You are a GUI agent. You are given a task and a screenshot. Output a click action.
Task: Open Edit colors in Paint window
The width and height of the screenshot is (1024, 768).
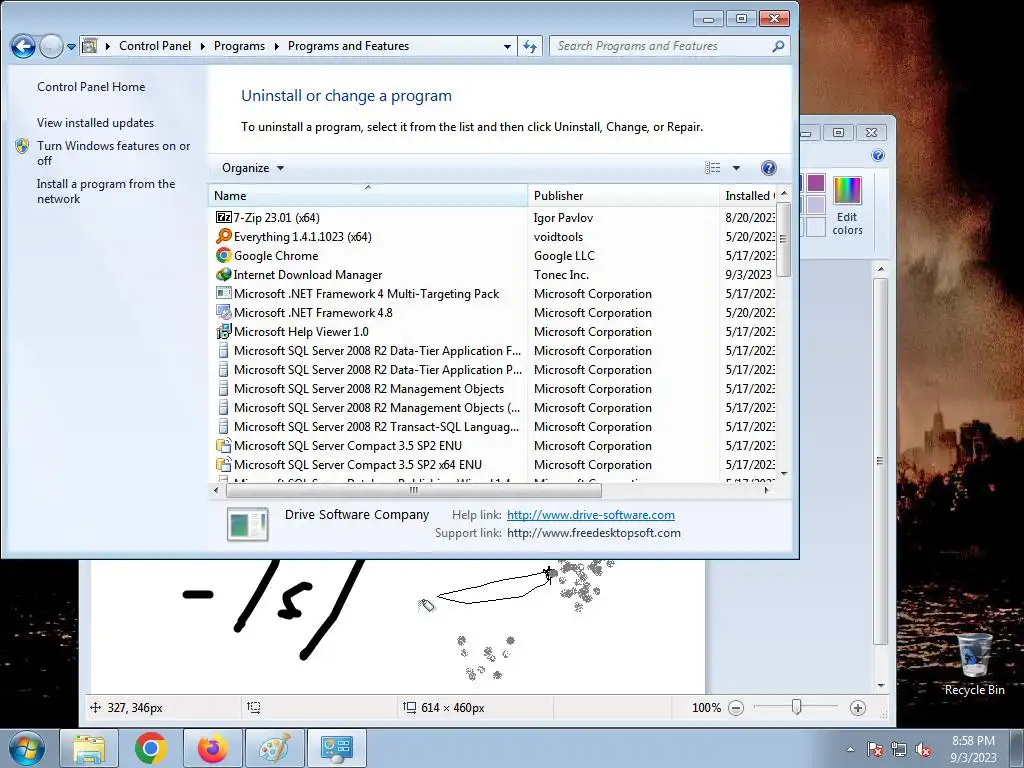point(847,206)
